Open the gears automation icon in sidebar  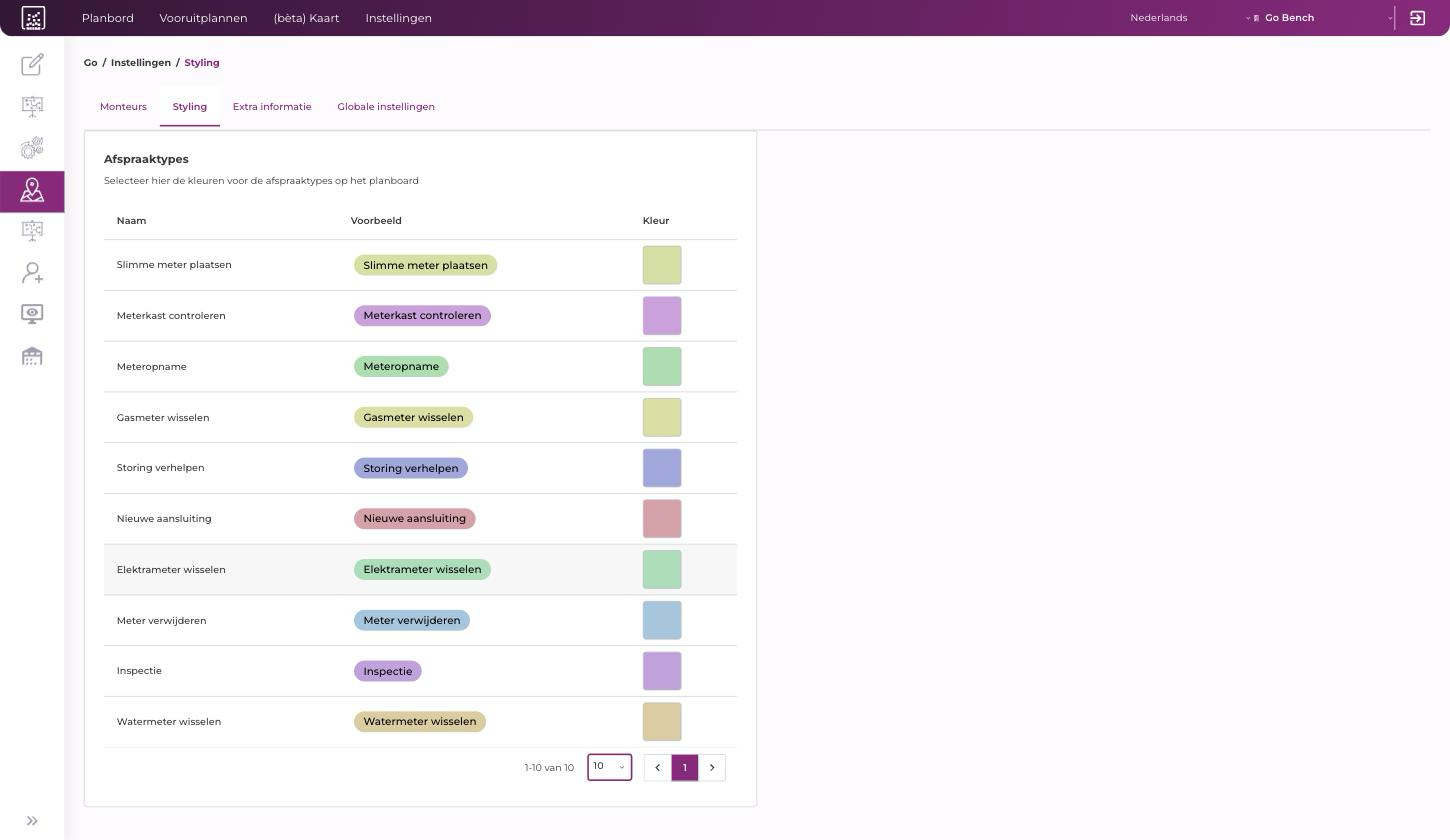coord(32,148)
